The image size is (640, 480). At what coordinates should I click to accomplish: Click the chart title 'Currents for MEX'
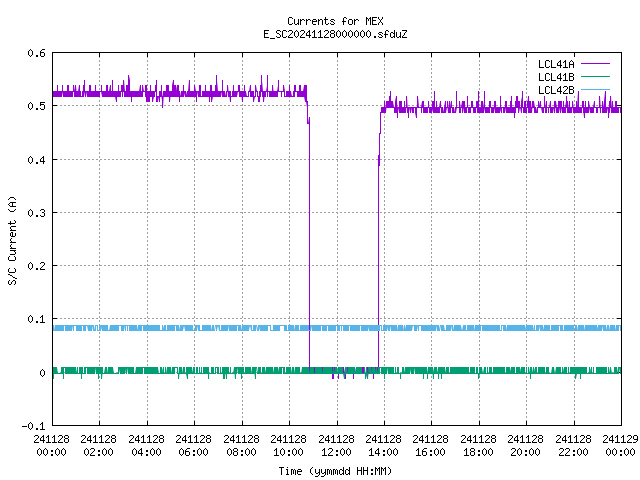335,21
